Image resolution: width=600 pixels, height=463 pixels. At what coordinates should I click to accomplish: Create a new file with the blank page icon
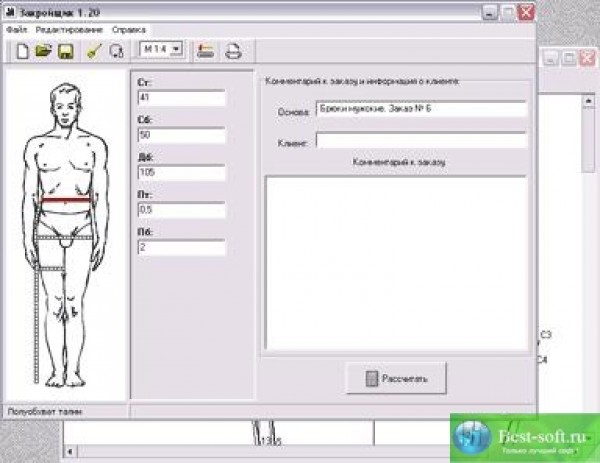(22, 51)
